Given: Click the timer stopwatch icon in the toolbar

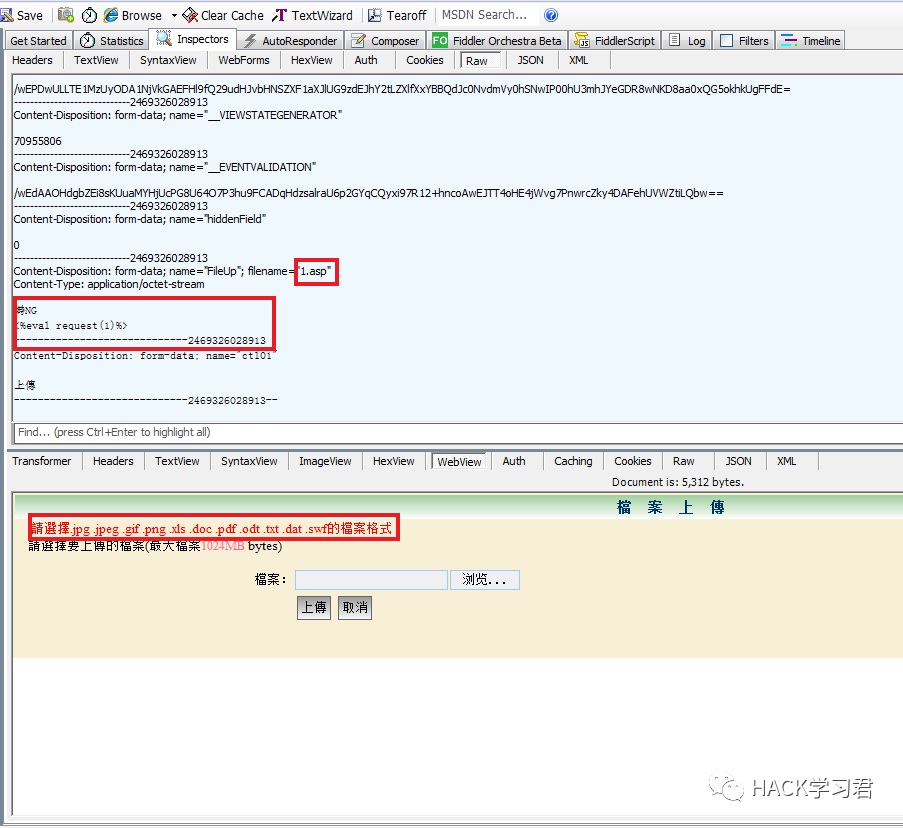Looking at the screenshot, I should point(89,16).
